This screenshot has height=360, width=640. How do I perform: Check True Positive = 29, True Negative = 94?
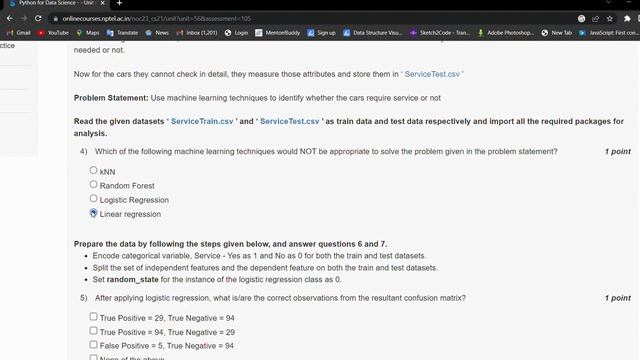(93, 317)
